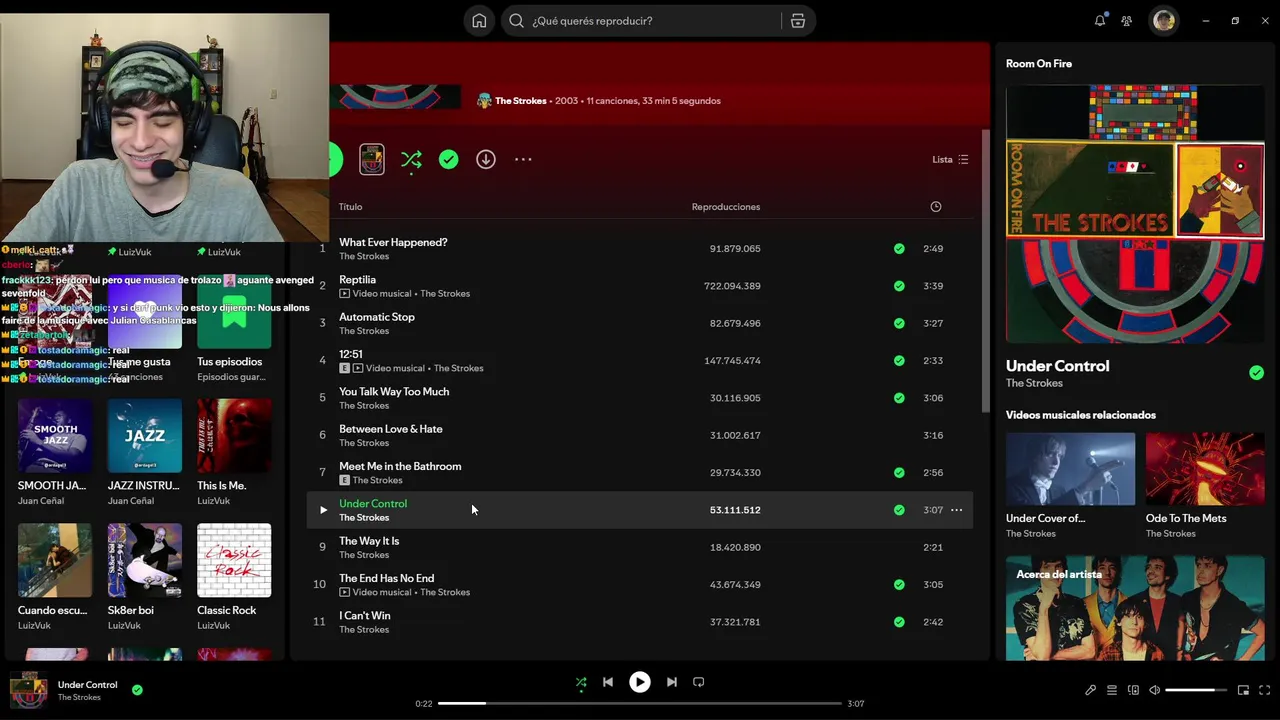Seek in the song progress bar
The image size is (1280, 720).
pyautogui.click(x=640, y=704)
